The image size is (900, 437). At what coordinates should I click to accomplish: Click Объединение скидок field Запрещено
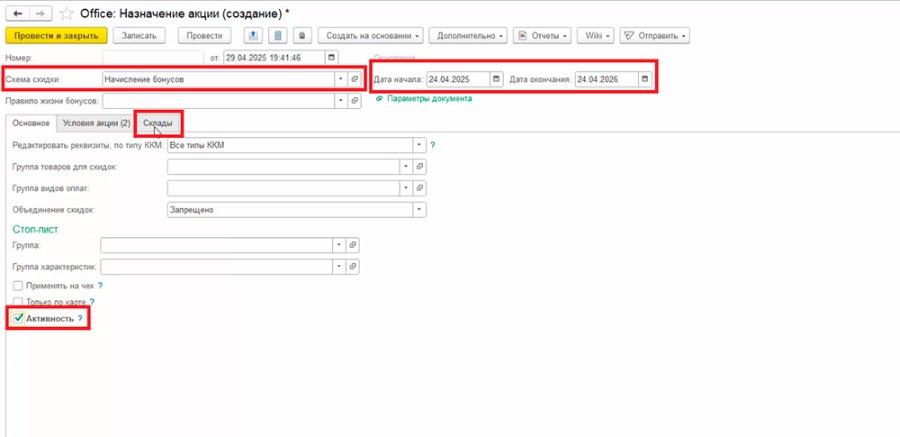290,210
